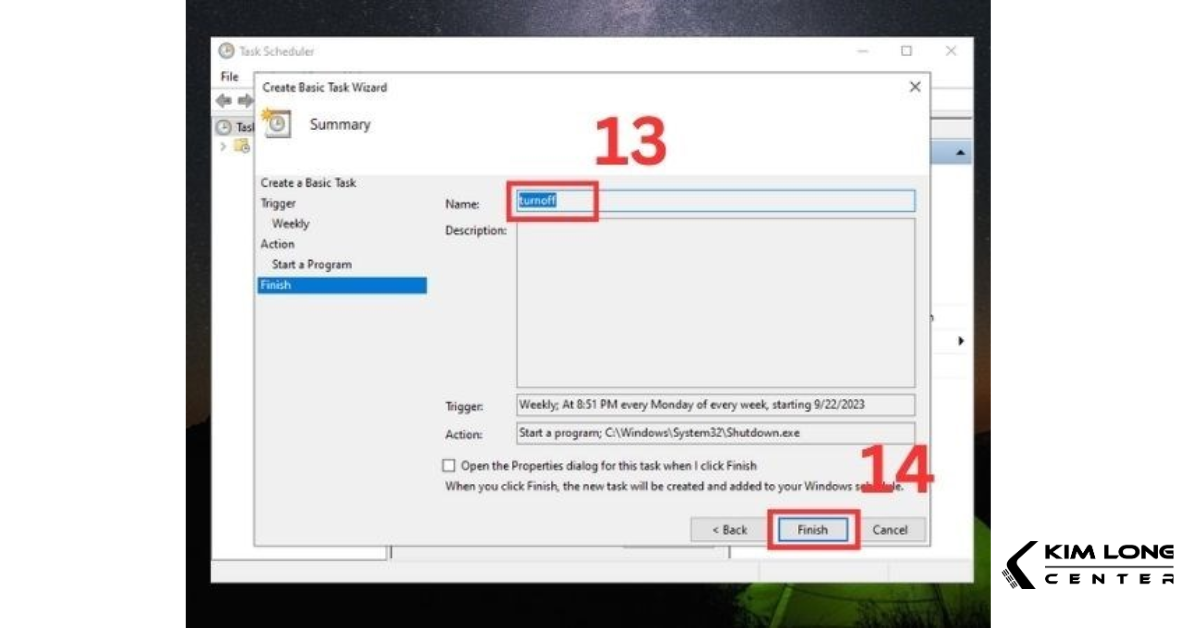Click the Back button

pyautogui.click(x=726, y=529)
